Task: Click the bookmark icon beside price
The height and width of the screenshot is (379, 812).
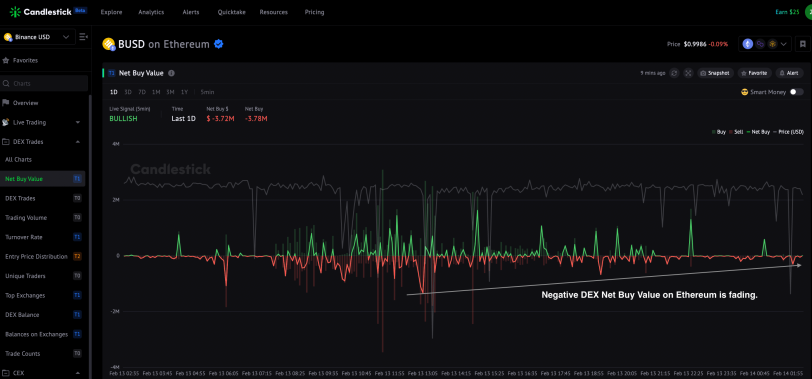Action: click(x=802, y=44)
